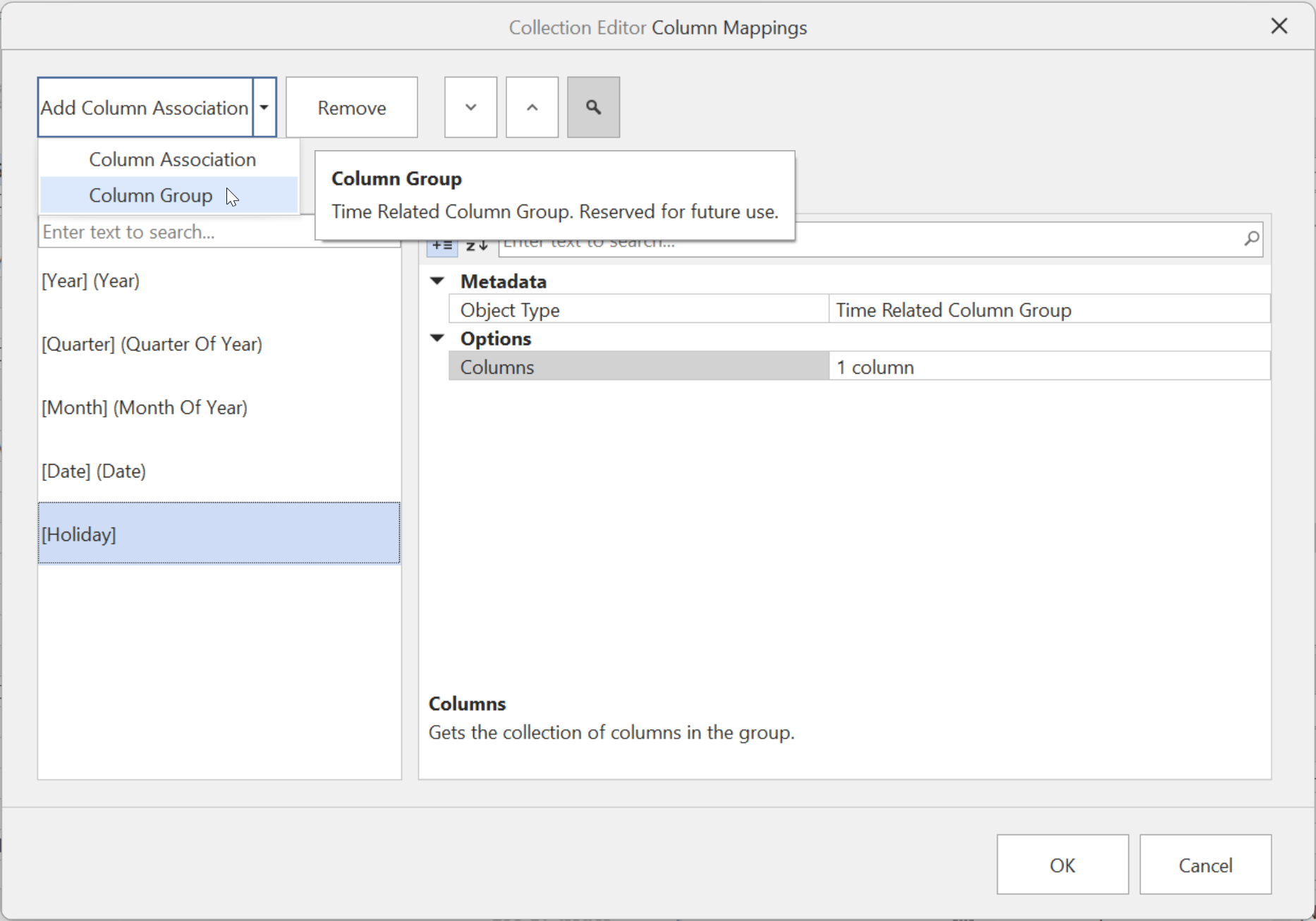Move selected column up with chevron icon
Viewport: 1316px width, 921px height.
coord(531,106)
